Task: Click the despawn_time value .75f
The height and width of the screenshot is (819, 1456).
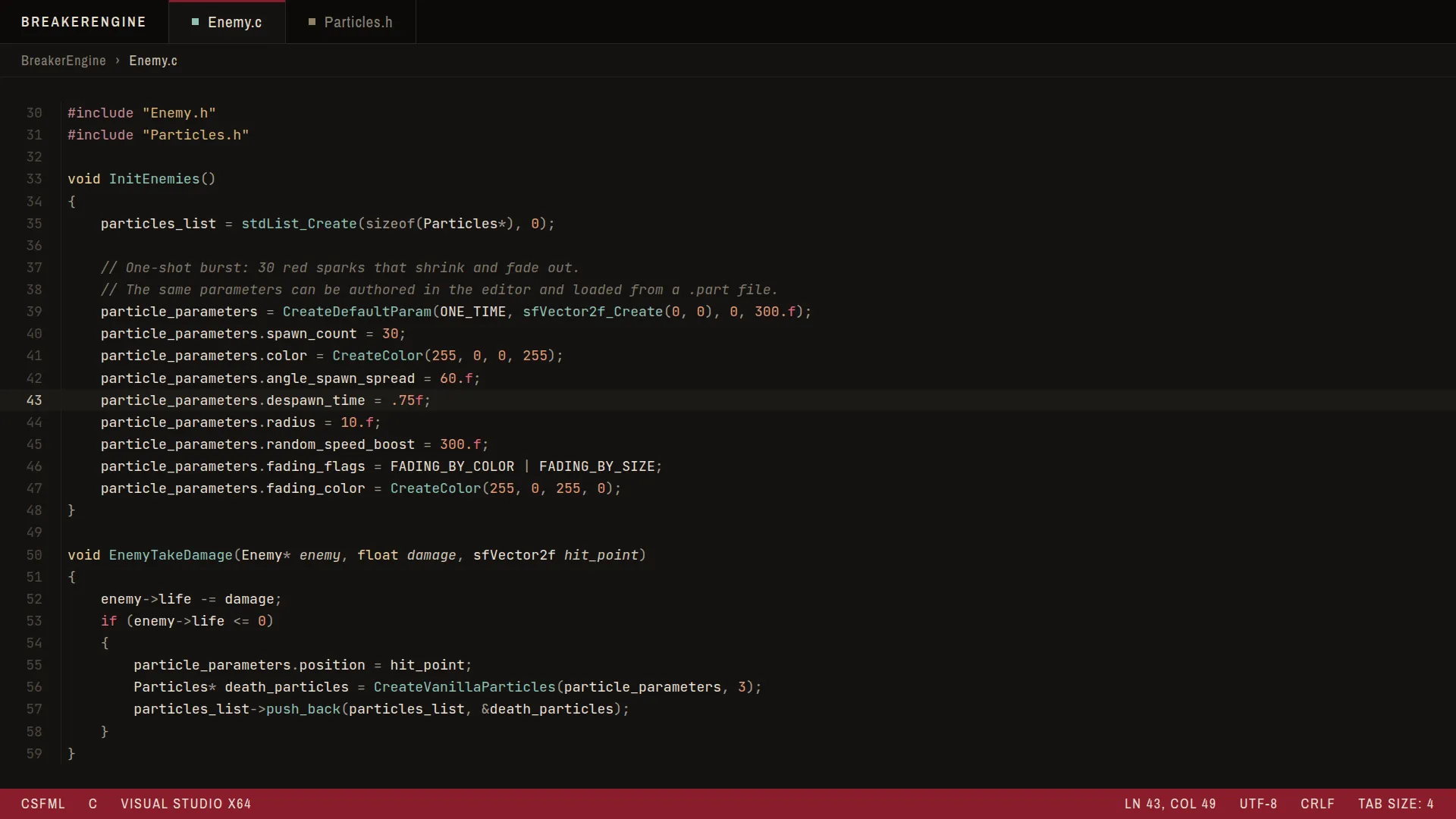Action: pyautogui.click(x=406, y=400)
